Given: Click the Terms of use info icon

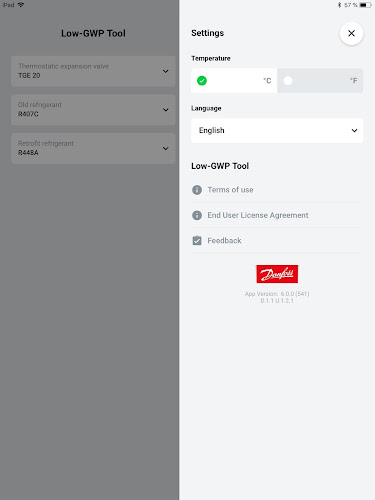Looking at the screenshot, I should click(x=197, y=190).
